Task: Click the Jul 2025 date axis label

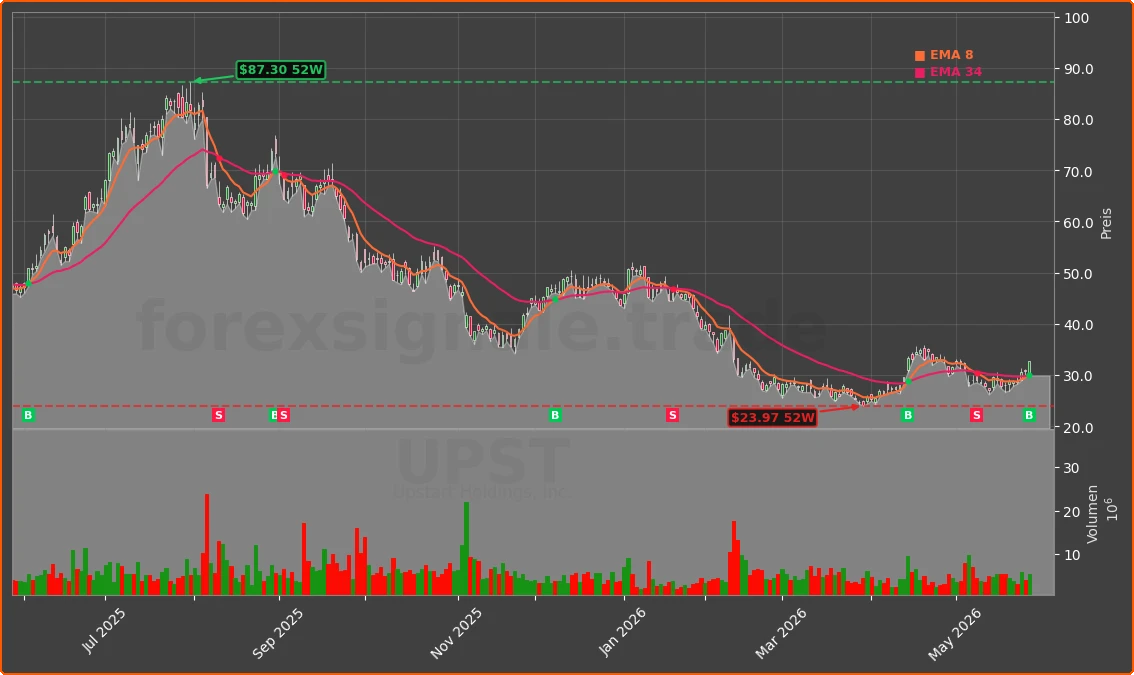Action: 103,631
